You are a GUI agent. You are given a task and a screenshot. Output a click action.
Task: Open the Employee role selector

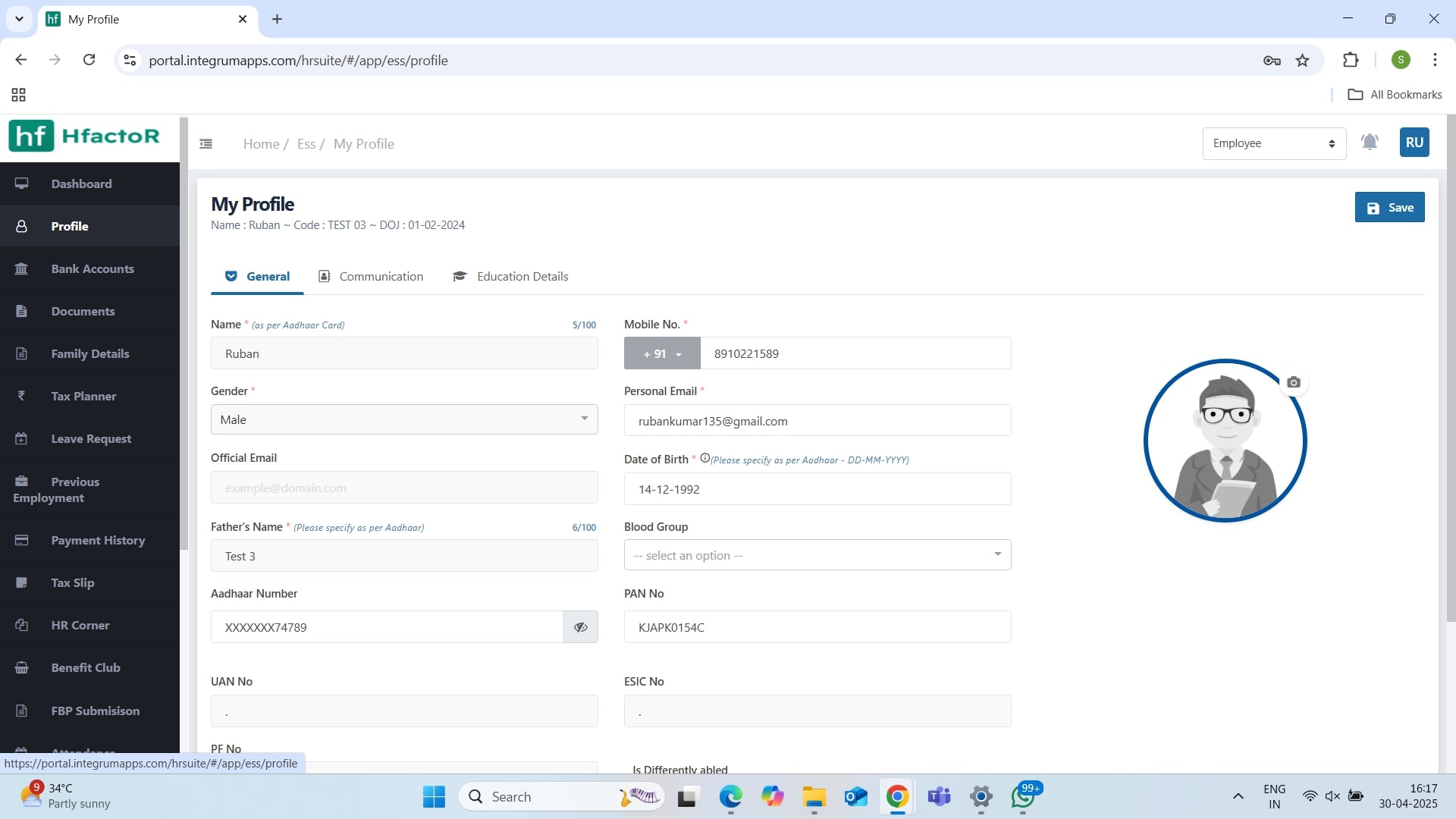[1274, 144]
